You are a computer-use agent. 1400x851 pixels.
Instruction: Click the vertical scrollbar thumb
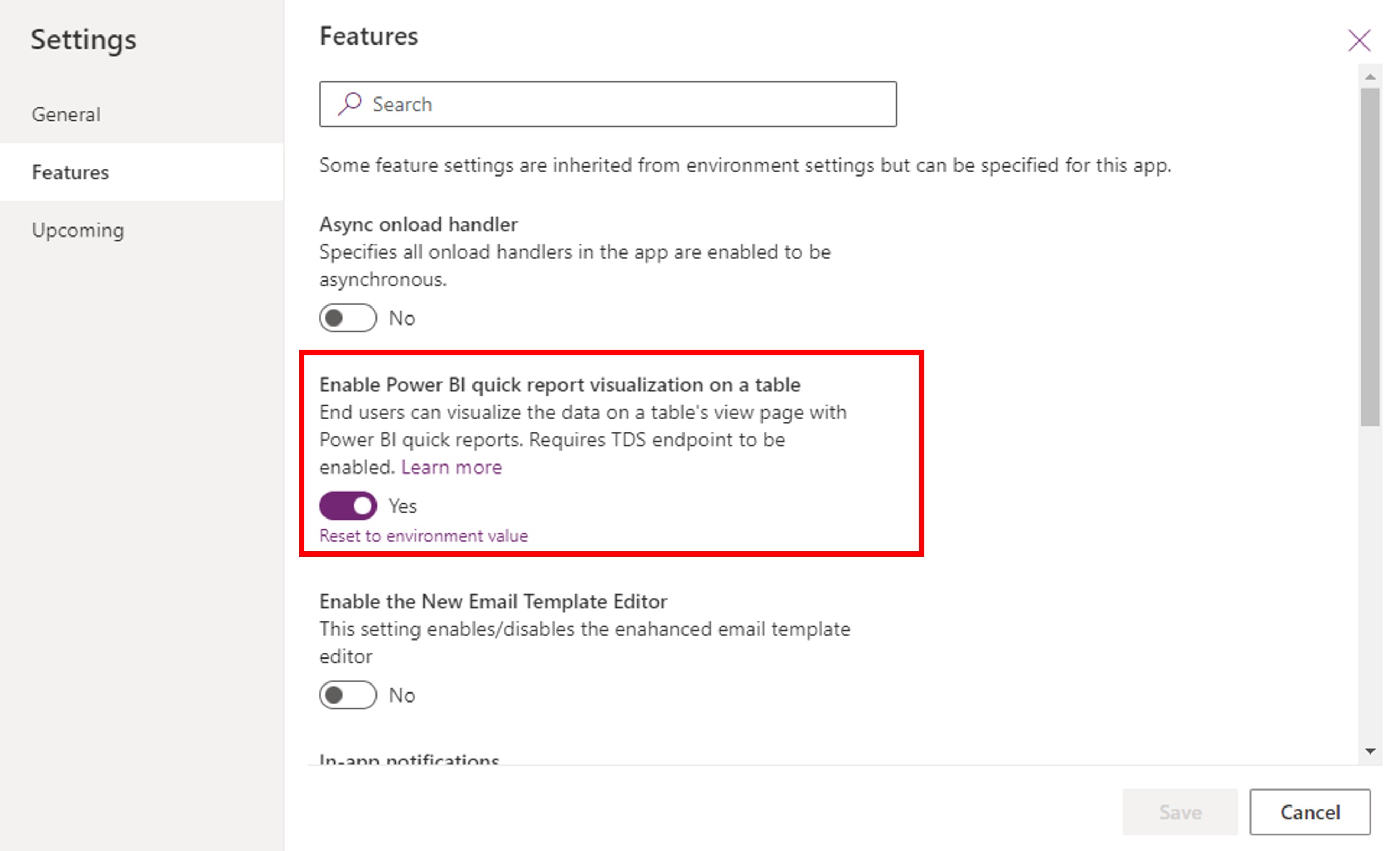coord(1370,256)
